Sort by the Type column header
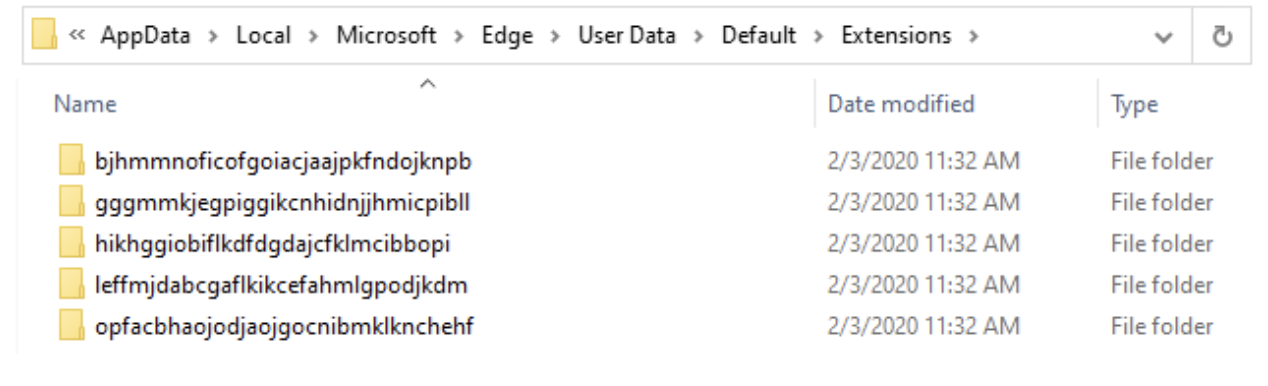Viewport: 1268px width, 386px height. coord(1134,103)
